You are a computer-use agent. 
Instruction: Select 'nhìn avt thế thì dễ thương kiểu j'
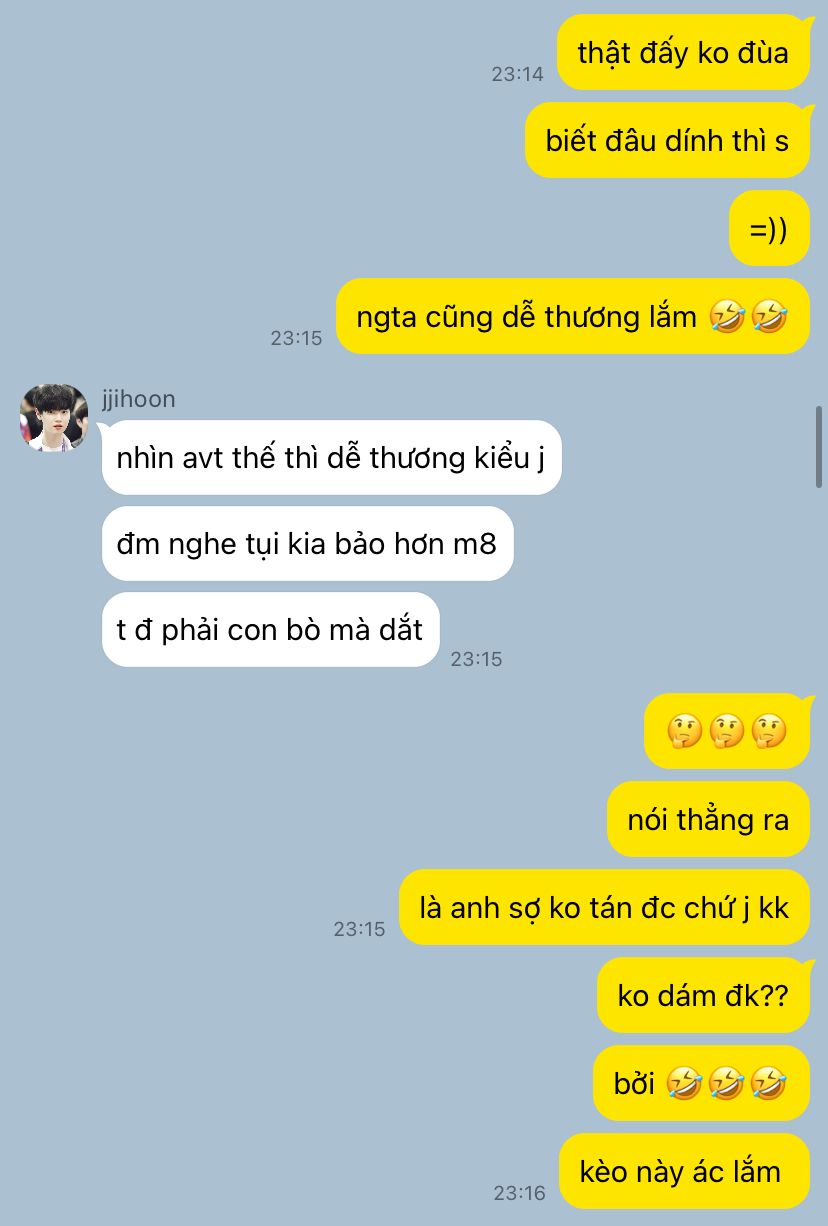click(332, 458)
